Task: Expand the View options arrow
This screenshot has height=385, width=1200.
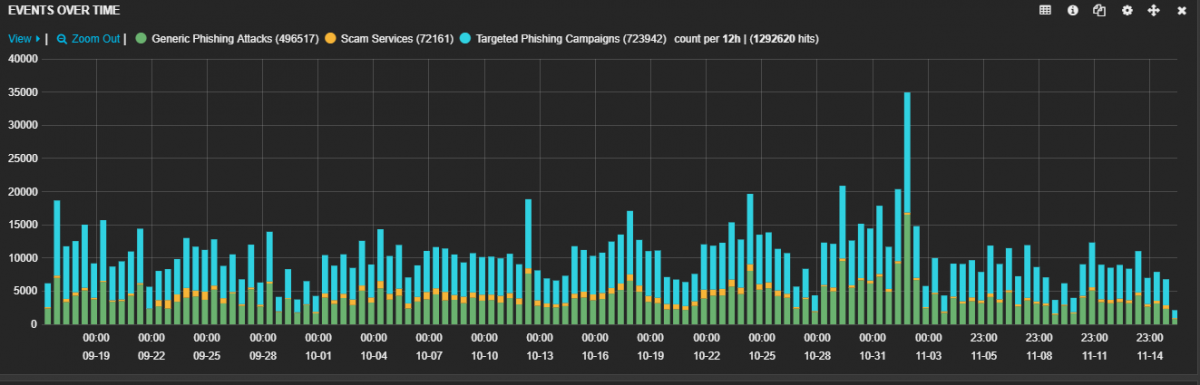Action: click(38, 39)
